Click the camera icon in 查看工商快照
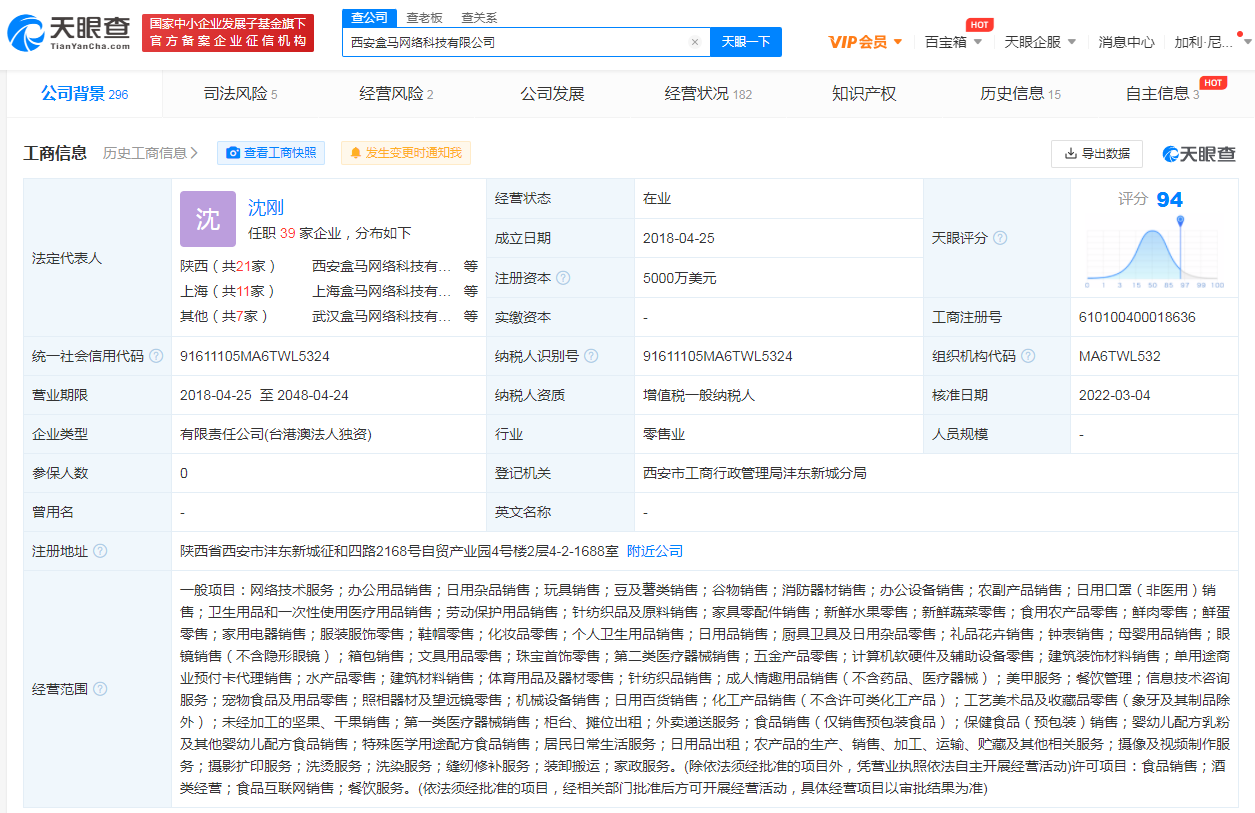Image resolution: width=1255 pixels, height=813 pixels. (x=233, y=153)
